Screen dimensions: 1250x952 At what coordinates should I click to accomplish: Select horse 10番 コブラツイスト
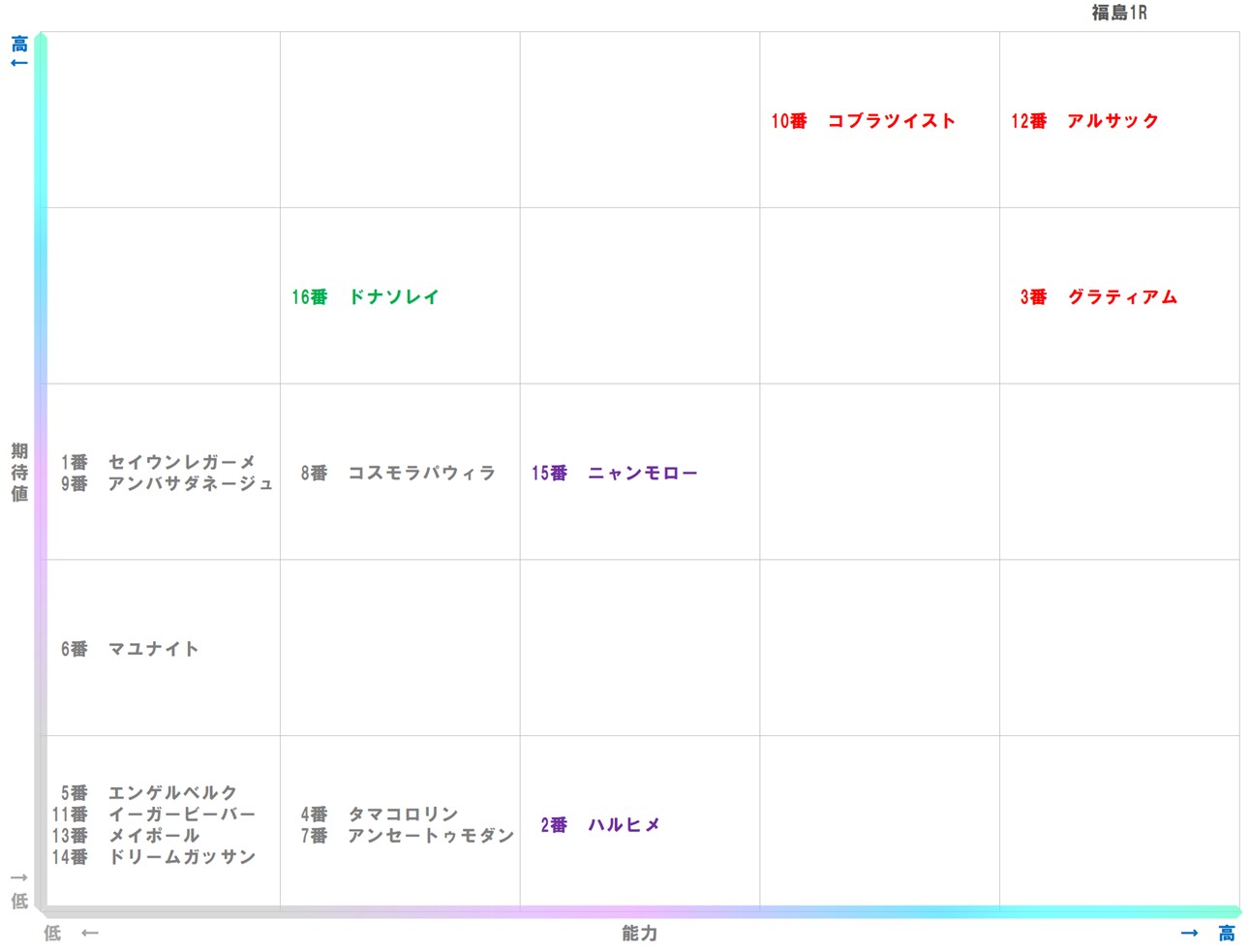(x=861, y=121)
